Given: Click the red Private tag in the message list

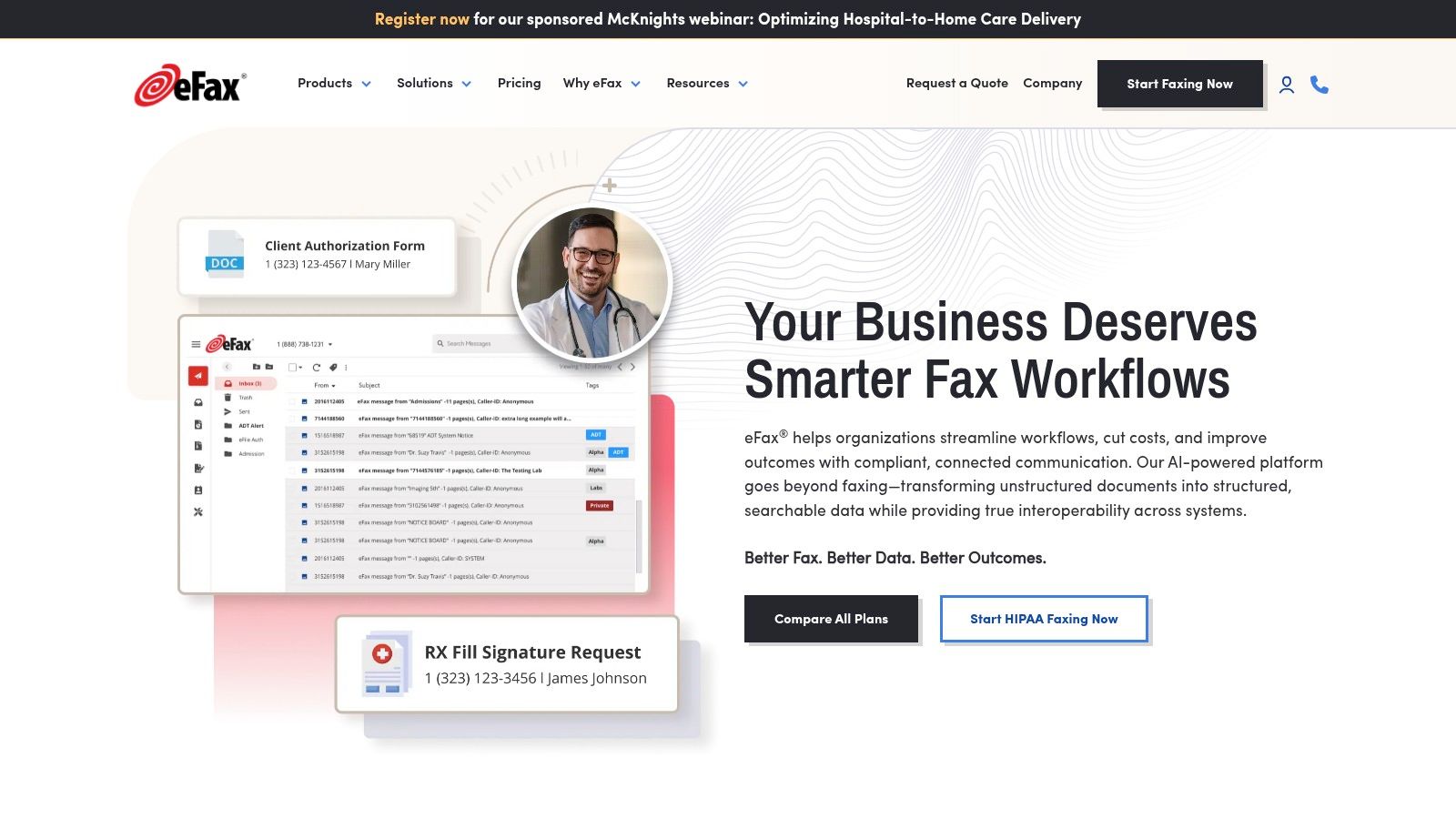Looking at the screenshot, I should click(x=600, y=505).
